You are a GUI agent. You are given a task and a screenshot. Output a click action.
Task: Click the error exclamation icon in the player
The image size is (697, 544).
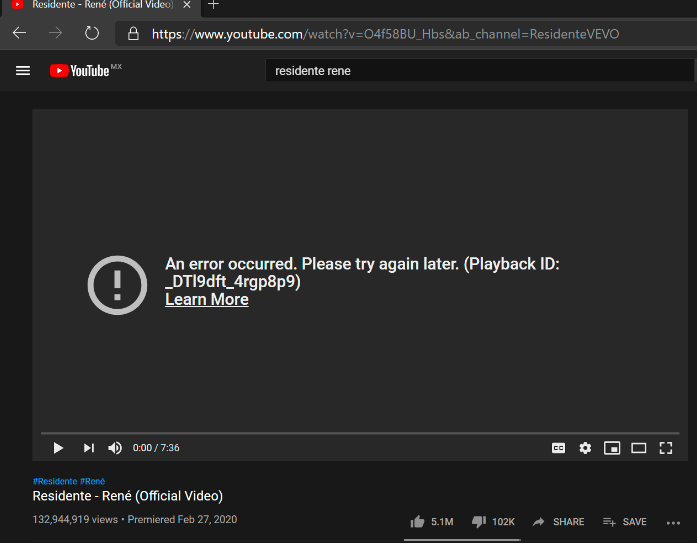pyautogui.click(x=117, y=285)
